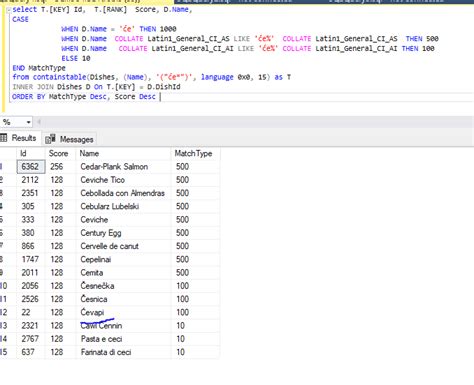The width and height of the screenshot is (474, 385).
Task: Select the Id cell 2321
Action: click(x=31, y=326)
